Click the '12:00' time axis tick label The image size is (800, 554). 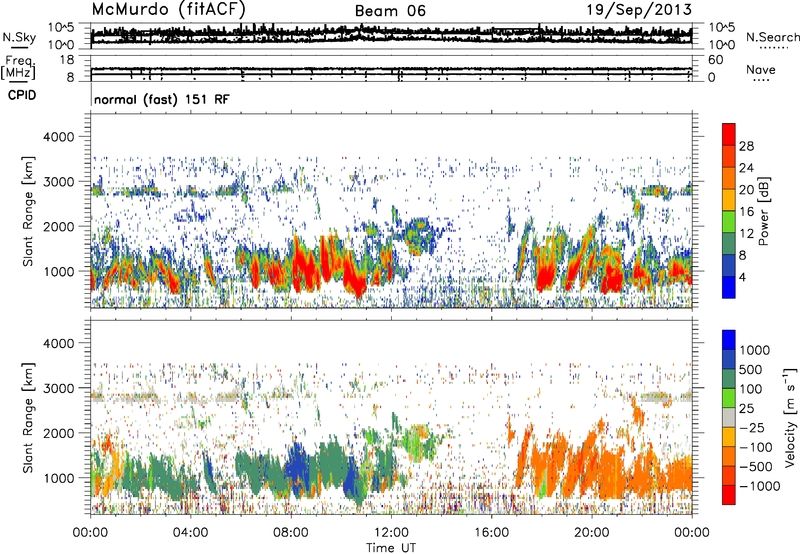pos(391,533)
